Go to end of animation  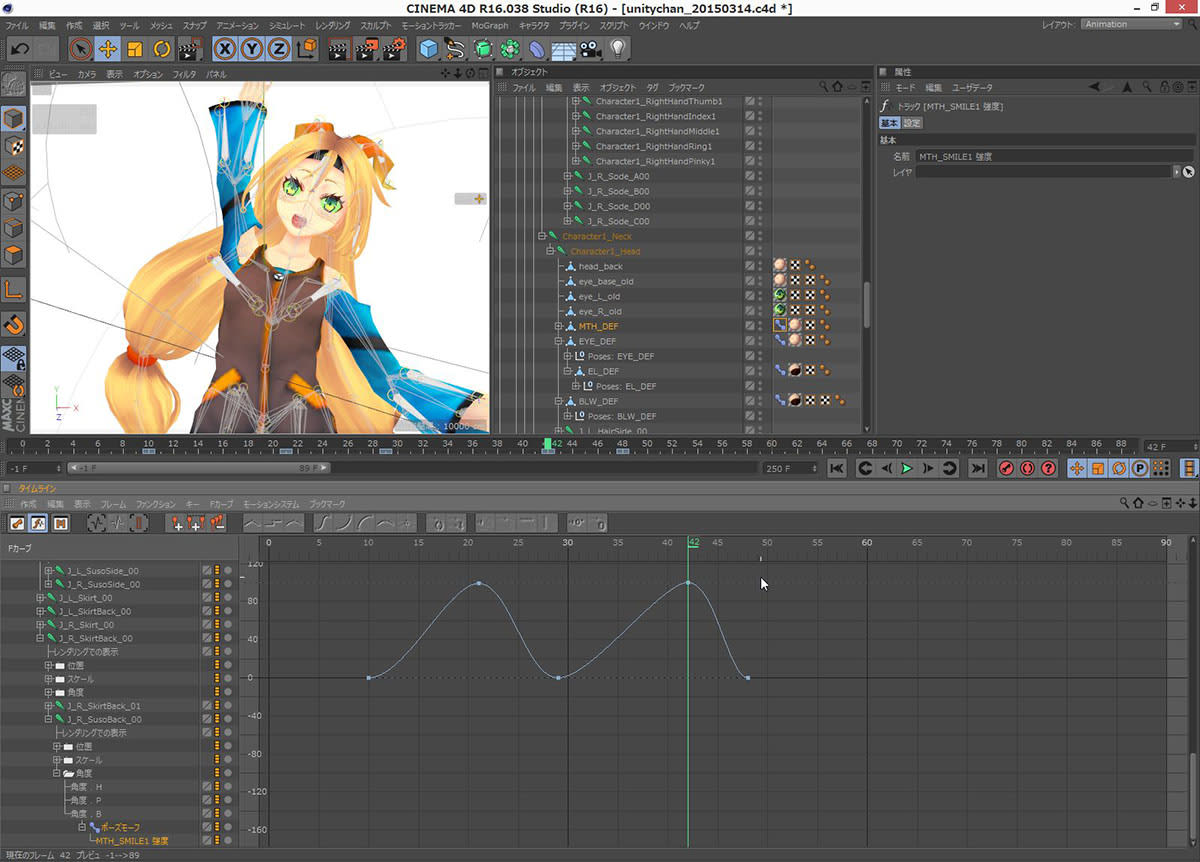978,468
